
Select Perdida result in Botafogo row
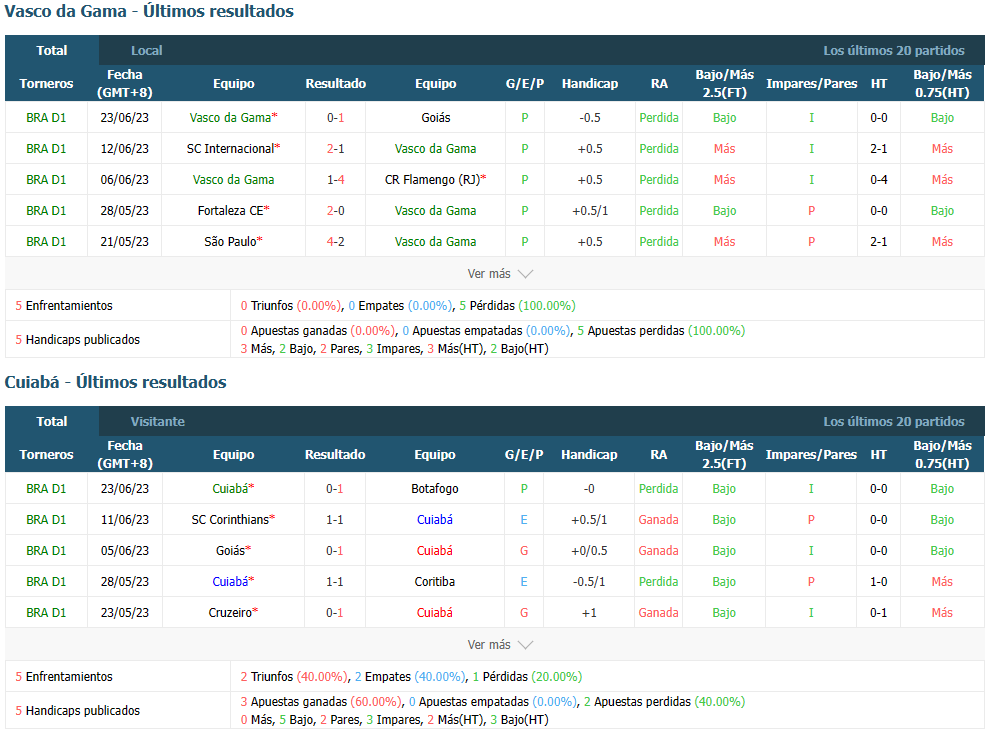pyautogui.click(x=659, y=489)
